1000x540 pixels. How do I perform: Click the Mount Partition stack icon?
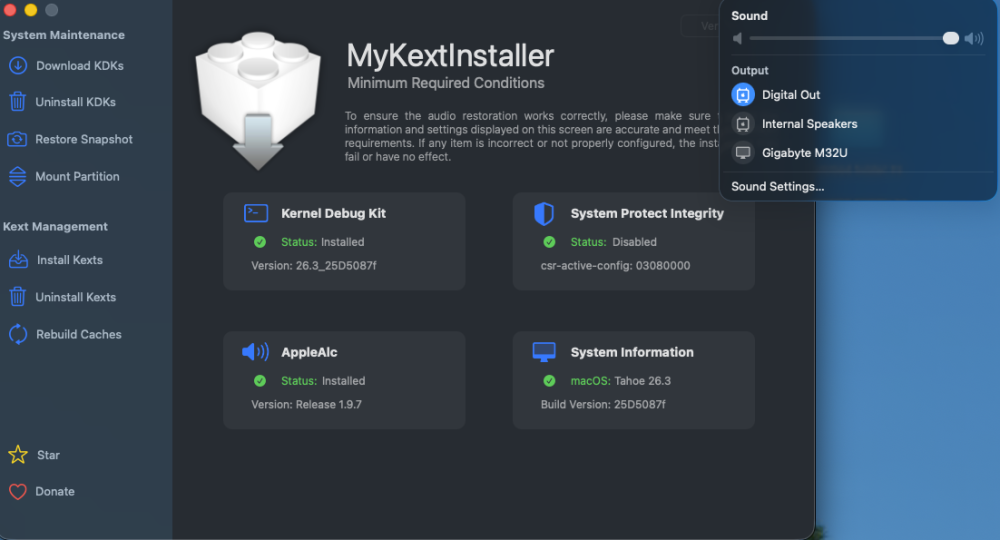18,177
